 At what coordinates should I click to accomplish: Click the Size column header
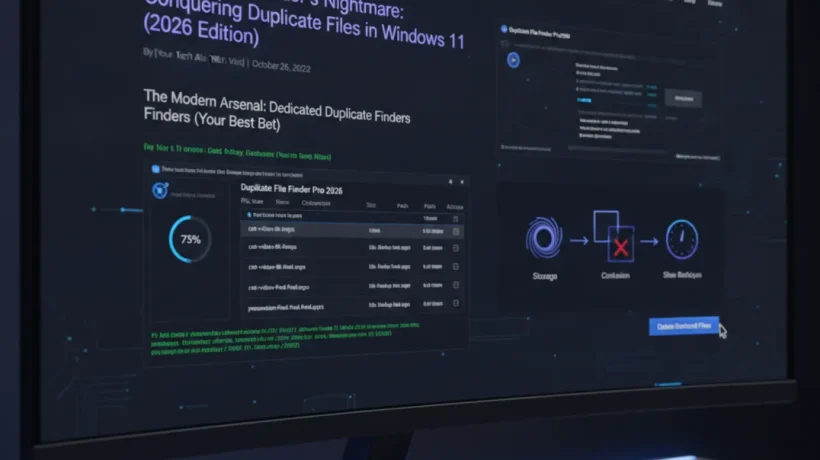click(x=371, y=205)
